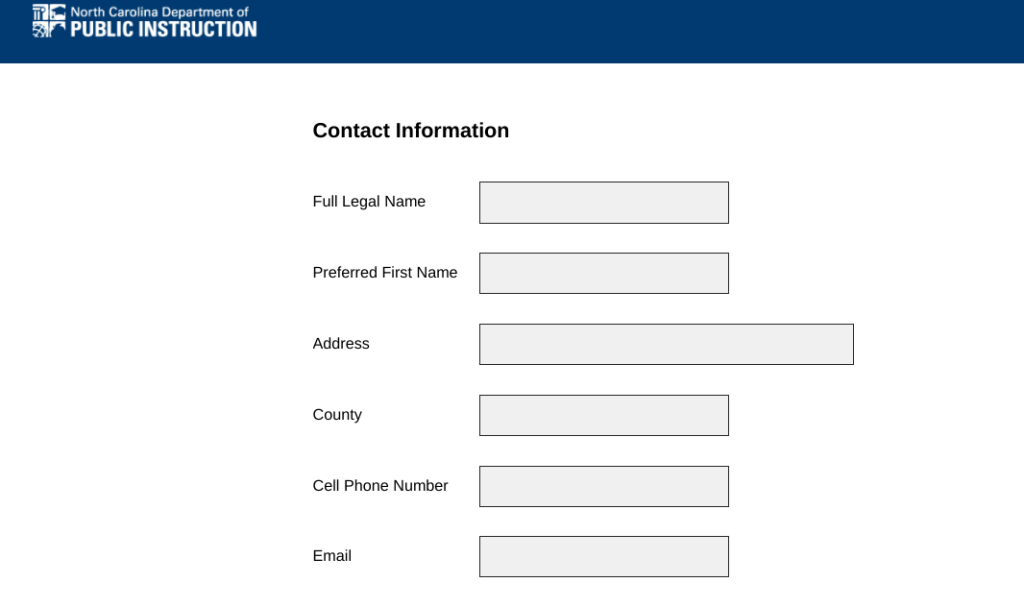Click the empty banner area right of logo
Screen dimensions: 1024x607
650,30
